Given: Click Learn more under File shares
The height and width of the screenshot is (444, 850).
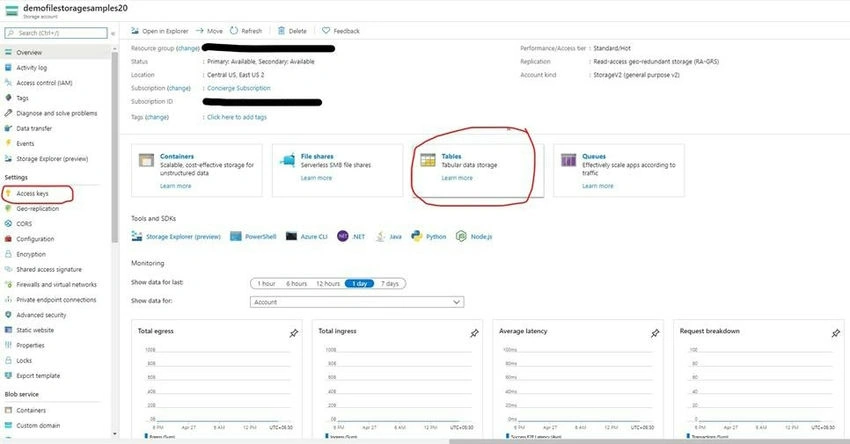Looking at the screenshot, I should tap(316, 178).
